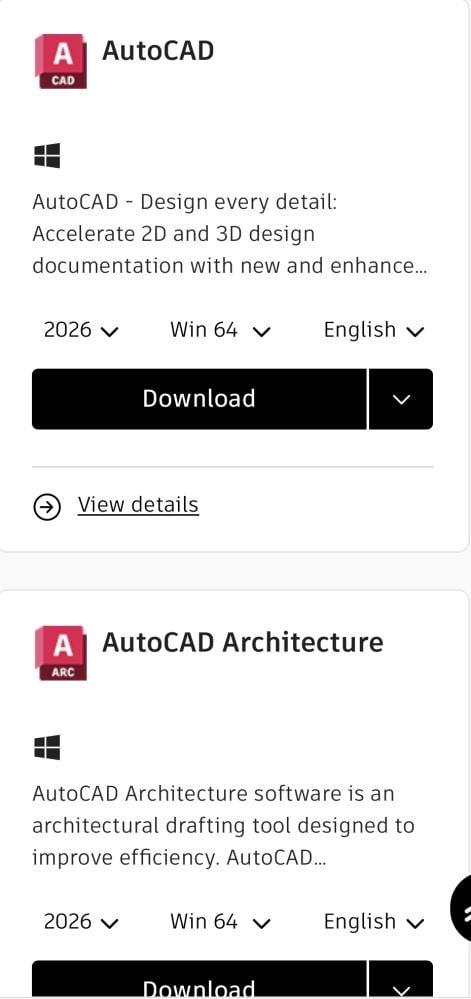Open the English language dropdown for AutoCAD
The height and width of the screenshot is (999, 471).
tap(374, 330)
